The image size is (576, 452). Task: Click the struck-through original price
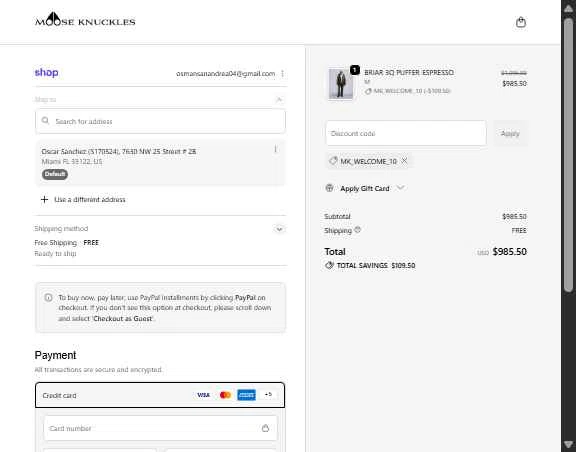514,73
